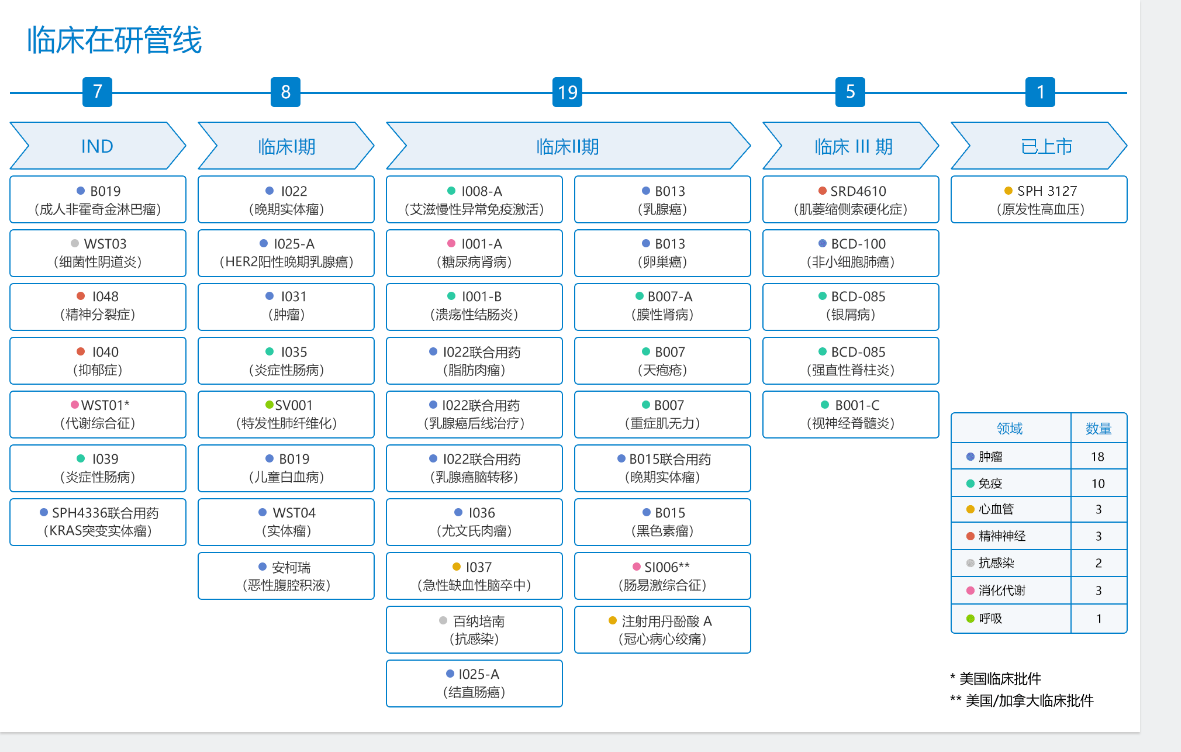Select the 临床II期 stage header
This screenshot has width=1181, height=752.
click(569, 146)
